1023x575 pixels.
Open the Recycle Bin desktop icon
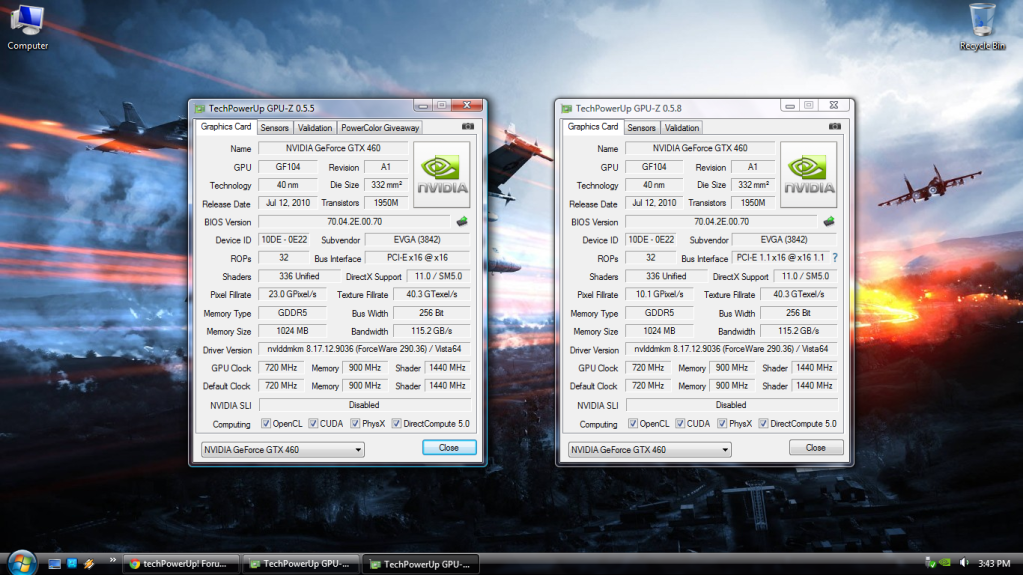(x=982, y=27)
